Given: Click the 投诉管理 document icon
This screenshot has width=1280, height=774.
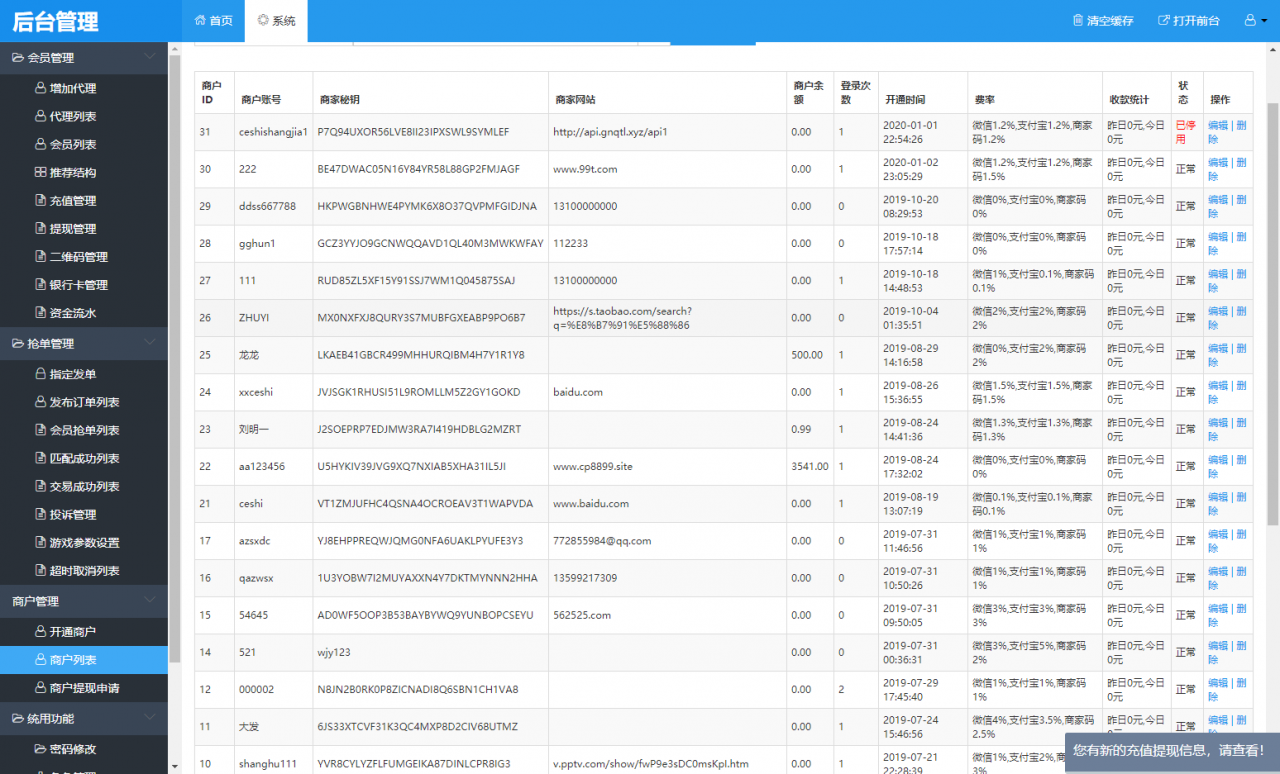Looking at the screenshot, I should click(40, 514).
